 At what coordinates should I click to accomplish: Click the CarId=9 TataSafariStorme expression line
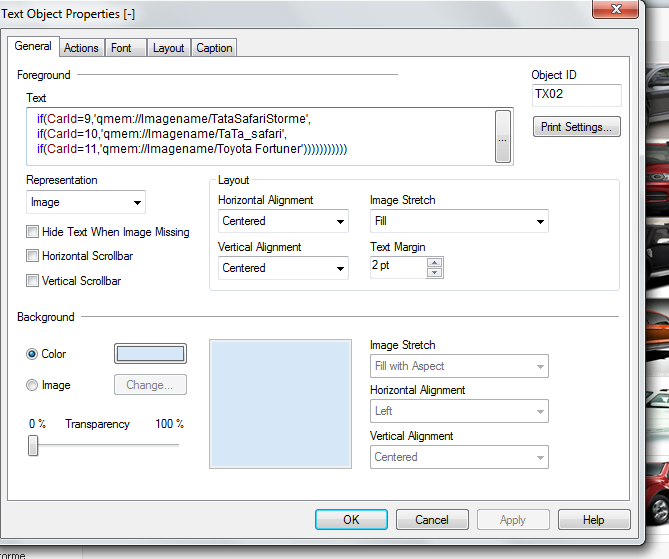coord(174,119)
